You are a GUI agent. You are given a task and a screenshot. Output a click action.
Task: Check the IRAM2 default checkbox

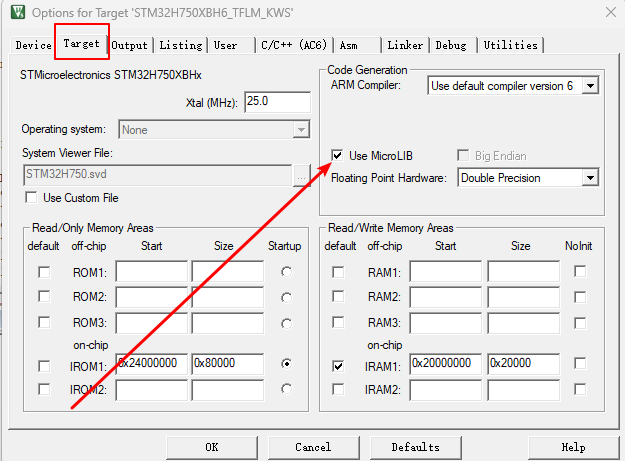[x=338, y=389]
